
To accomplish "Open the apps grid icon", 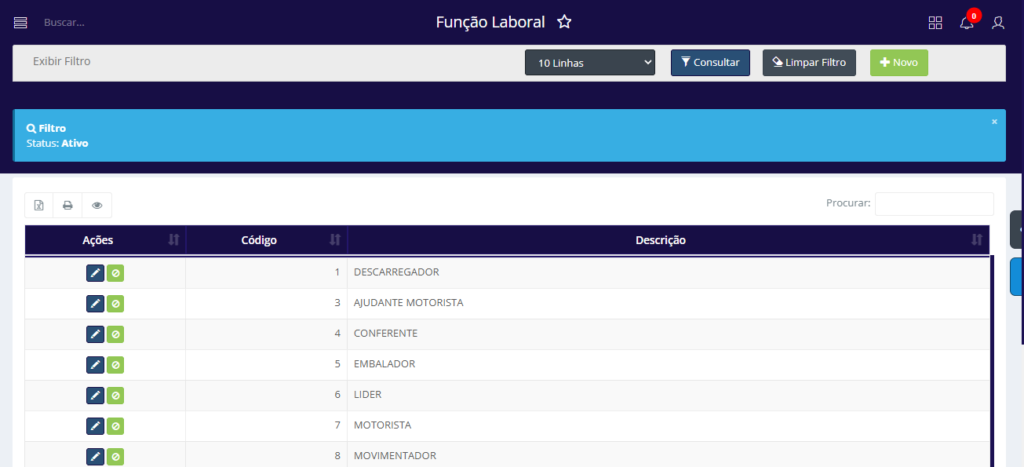I will [935, 22].
